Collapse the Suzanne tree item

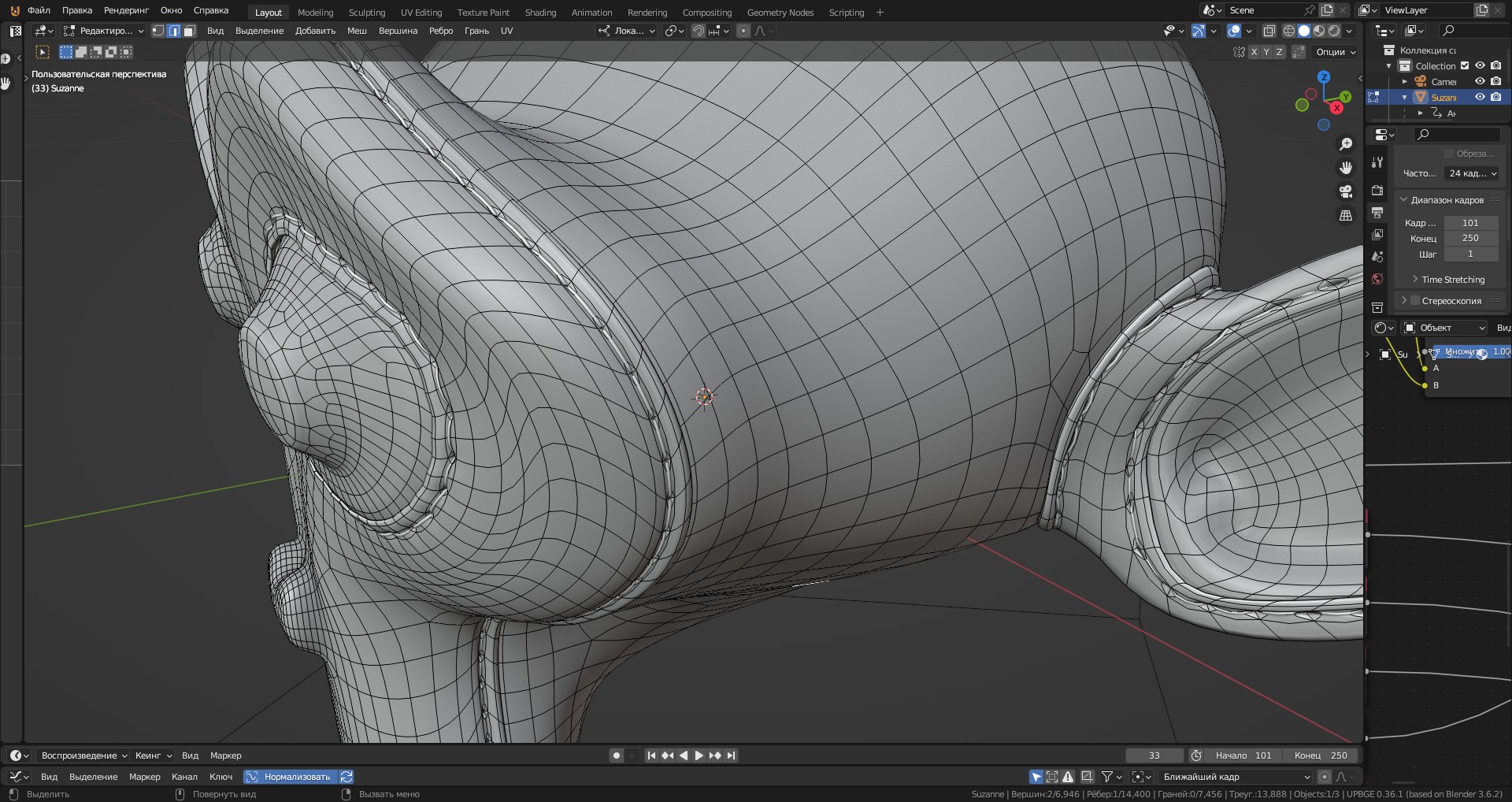(1404, 98)
